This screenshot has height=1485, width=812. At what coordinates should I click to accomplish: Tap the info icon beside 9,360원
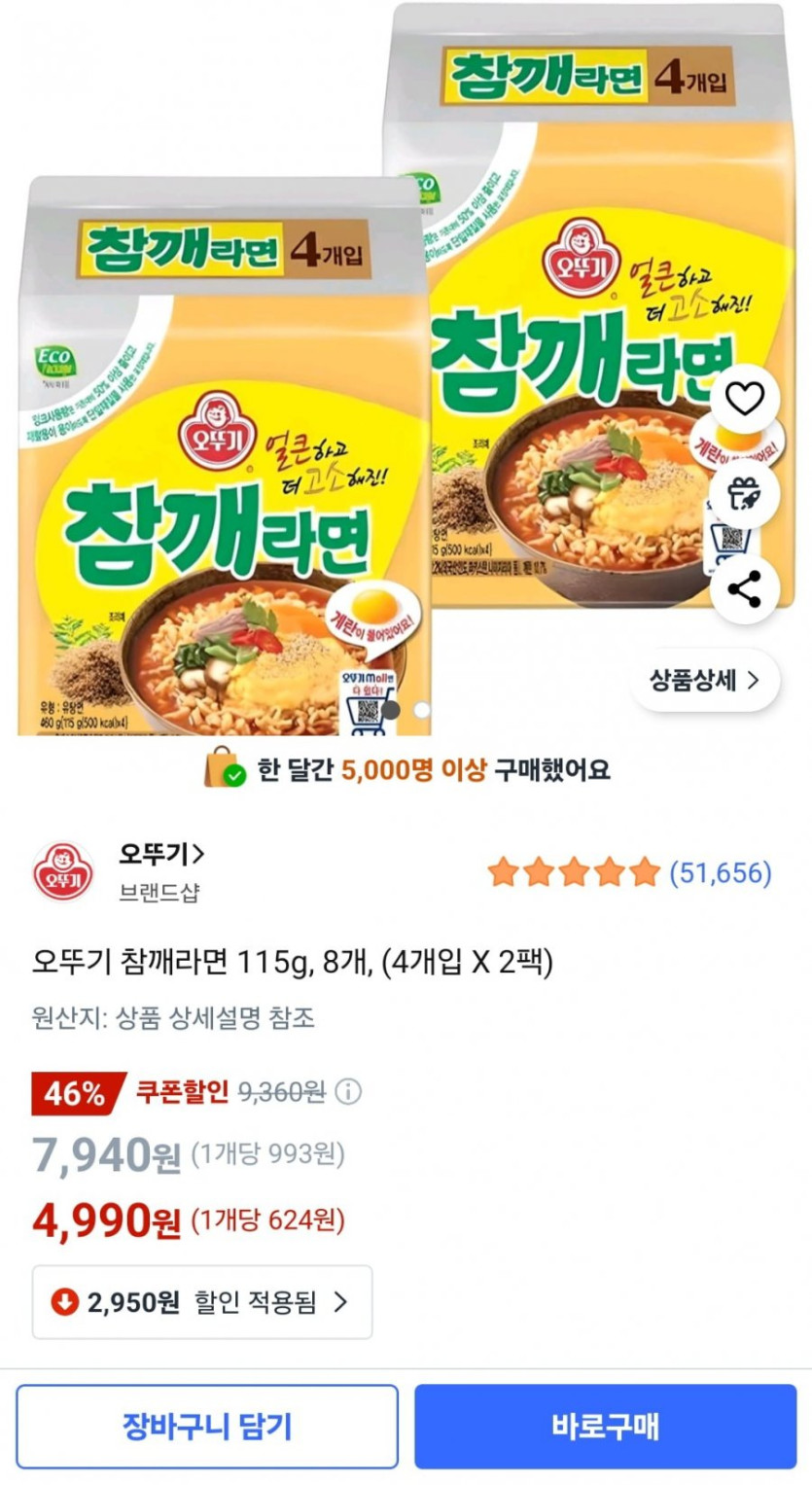[348, 1092]
